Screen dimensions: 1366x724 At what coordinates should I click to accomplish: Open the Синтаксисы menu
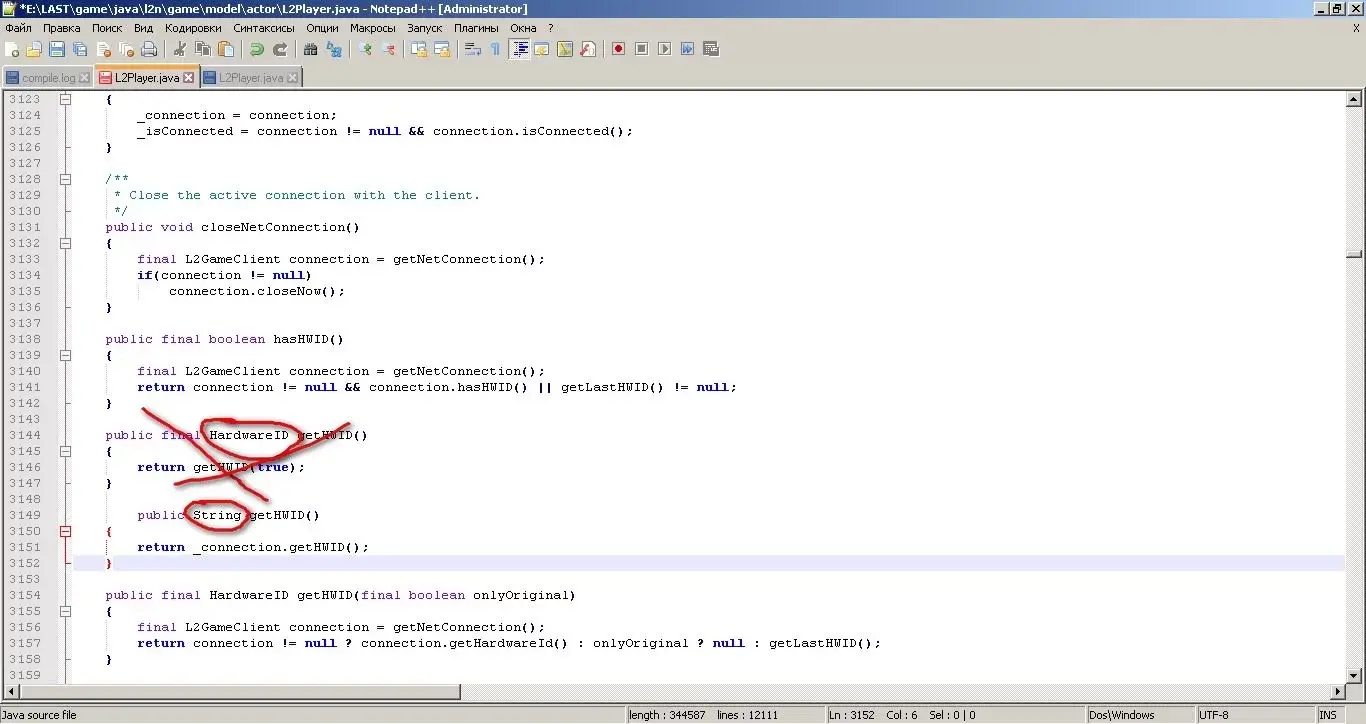tap(264, 28)
